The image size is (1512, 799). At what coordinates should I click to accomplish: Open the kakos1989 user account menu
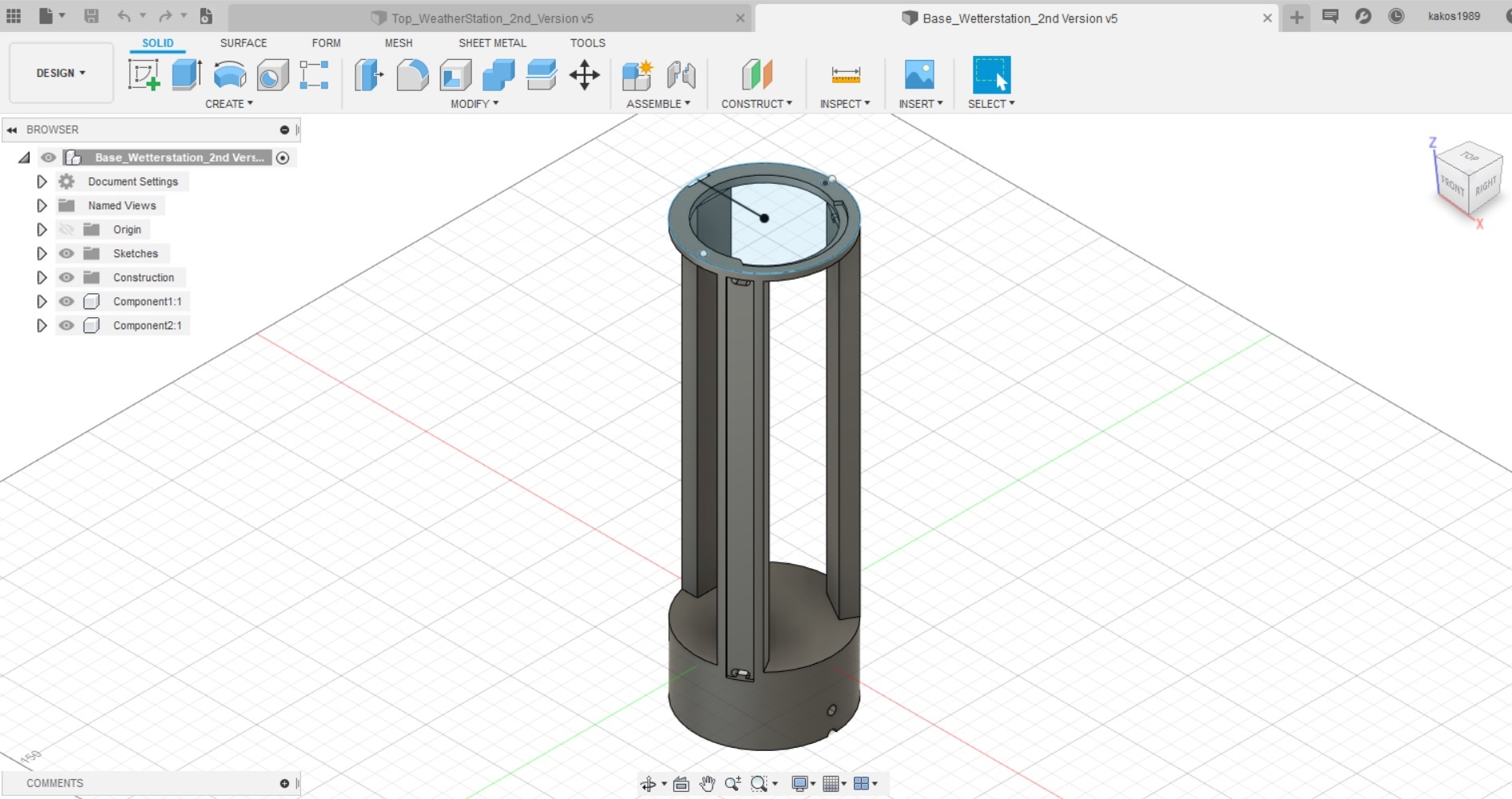[x=1454, y=16]
